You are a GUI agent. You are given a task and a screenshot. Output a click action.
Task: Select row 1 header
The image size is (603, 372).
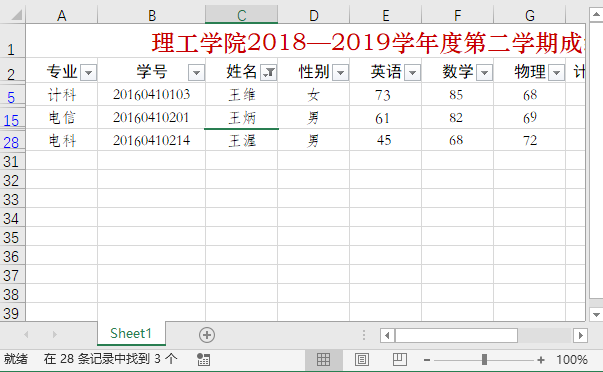click(x=12, y=42)
